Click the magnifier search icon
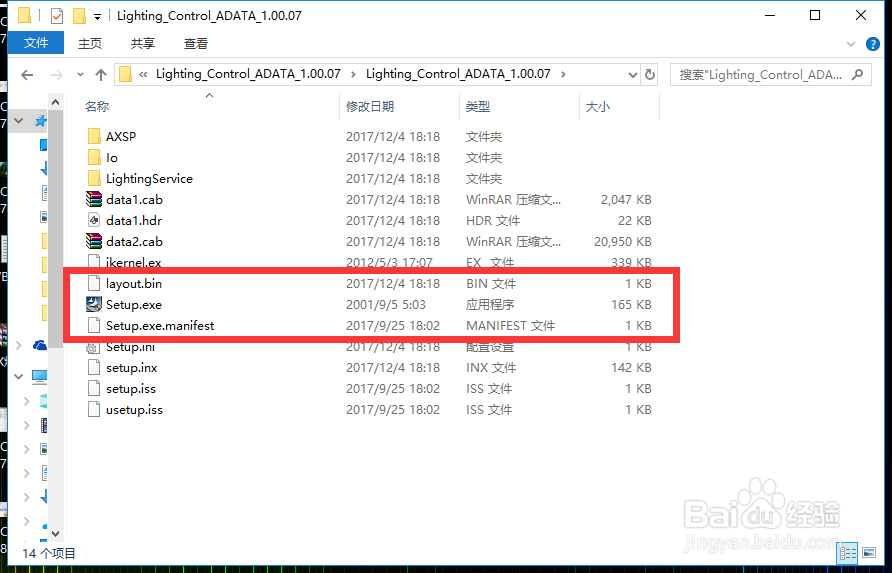The image size is (892, 573). pyautogui.click(x=857, y=75)
